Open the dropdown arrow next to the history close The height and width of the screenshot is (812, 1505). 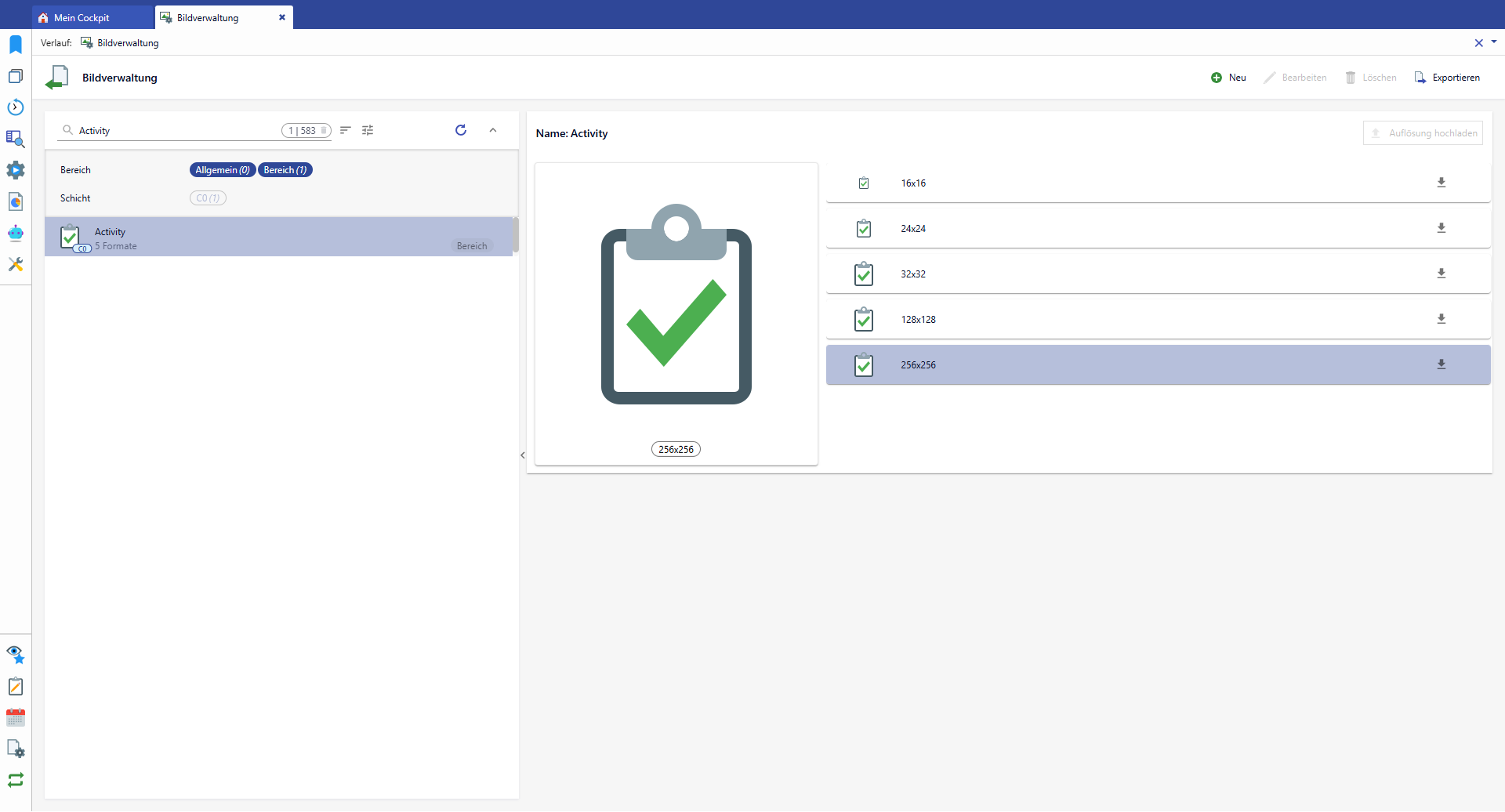(x=1494, y=42)
